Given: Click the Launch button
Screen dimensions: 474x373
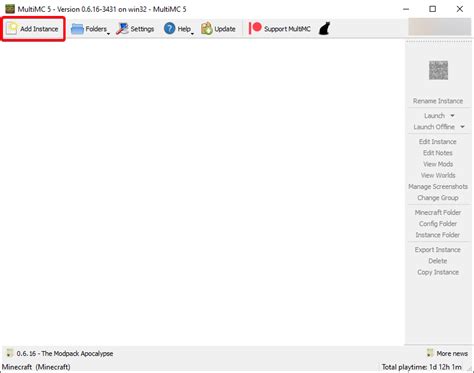Looking at the screenshot, I should pyautogui.click(x=434, y=116).
